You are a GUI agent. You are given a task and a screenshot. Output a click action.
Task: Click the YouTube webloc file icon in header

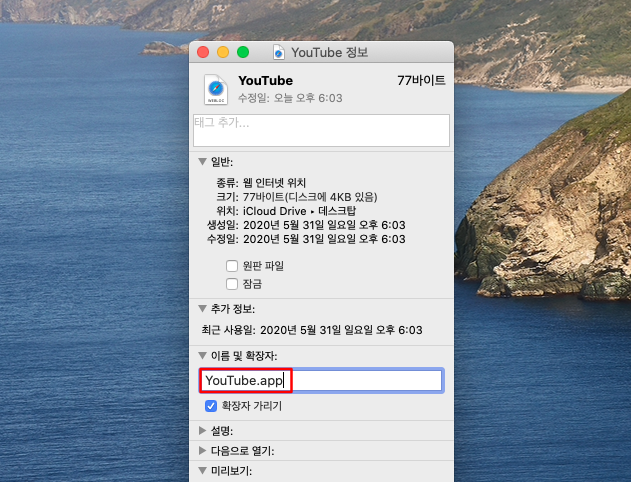pyautogui.click(x=216, y=89)
